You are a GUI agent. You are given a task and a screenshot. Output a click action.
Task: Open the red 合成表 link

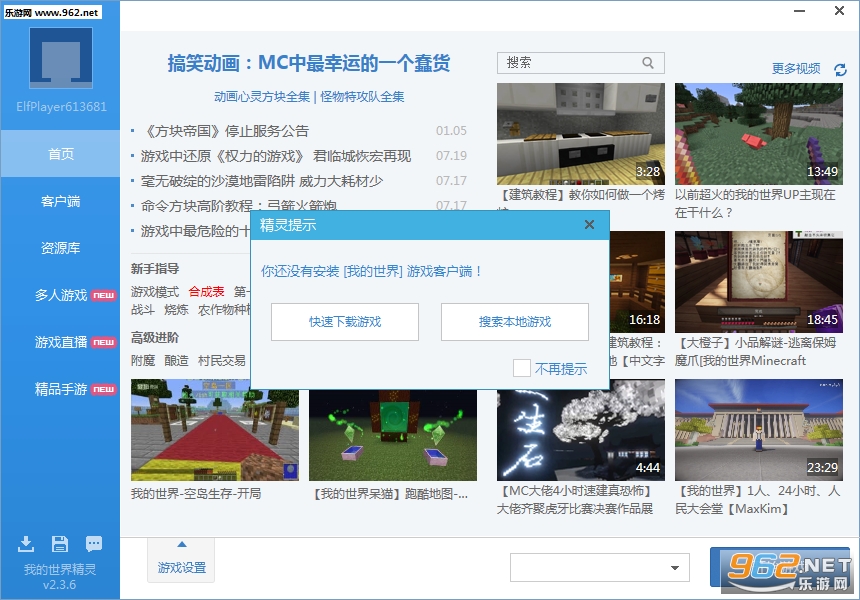click(206, 292)
